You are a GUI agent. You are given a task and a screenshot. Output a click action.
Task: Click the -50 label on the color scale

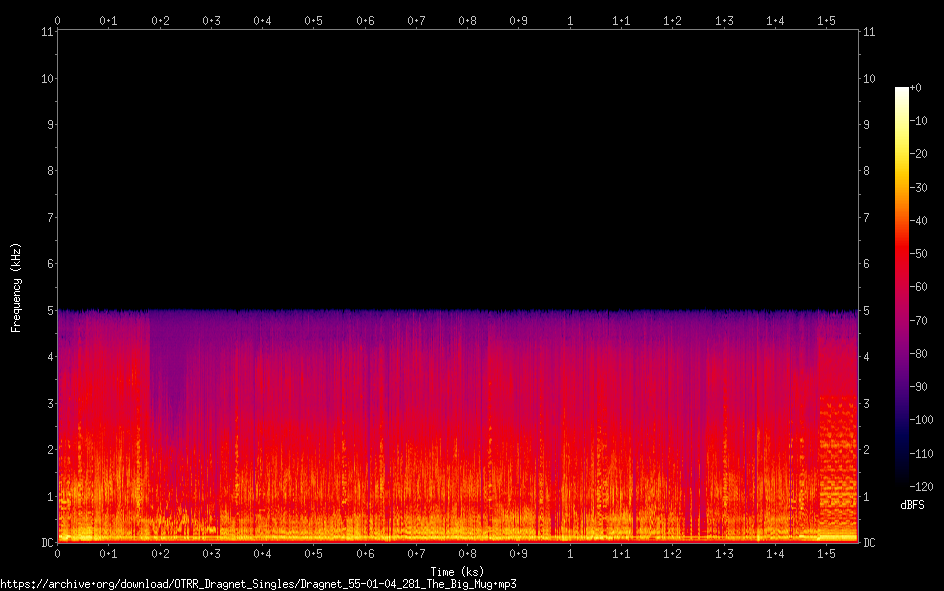922,254
